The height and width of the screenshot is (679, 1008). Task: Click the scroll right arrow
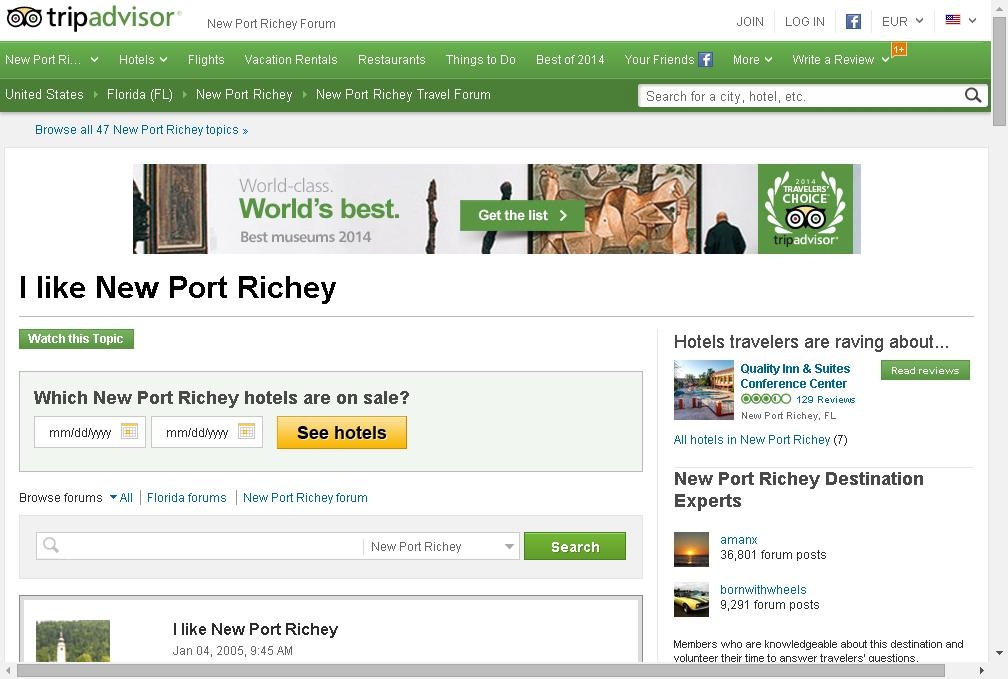point(982,671)
